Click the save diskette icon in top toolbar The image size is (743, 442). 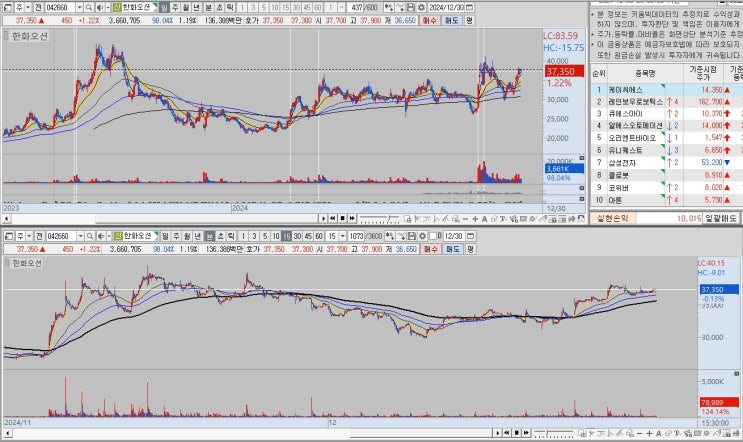(x=410, y=7)
